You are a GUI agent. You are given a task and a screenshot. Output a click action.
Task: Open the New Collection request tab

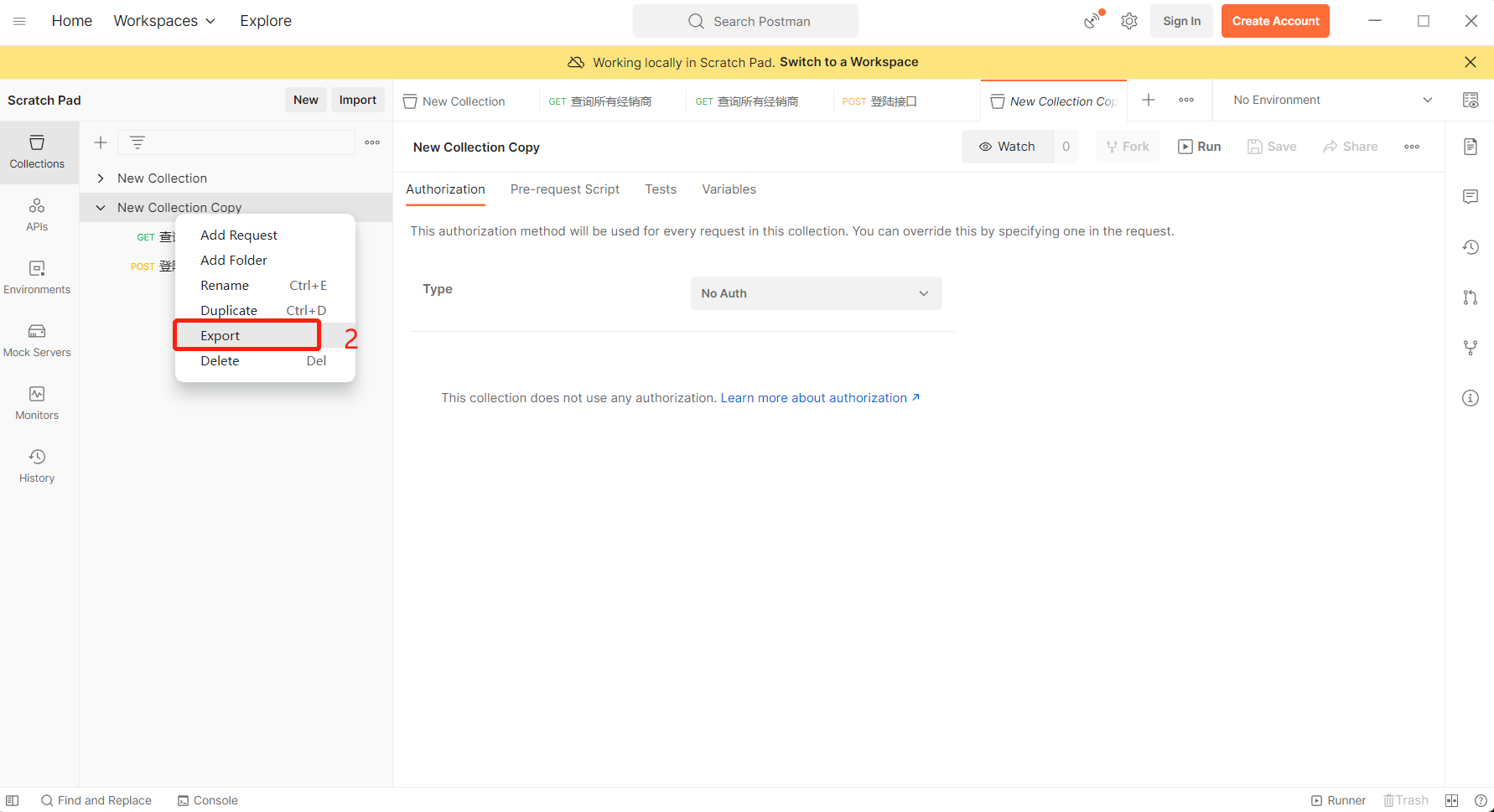(x=464, y=101)
